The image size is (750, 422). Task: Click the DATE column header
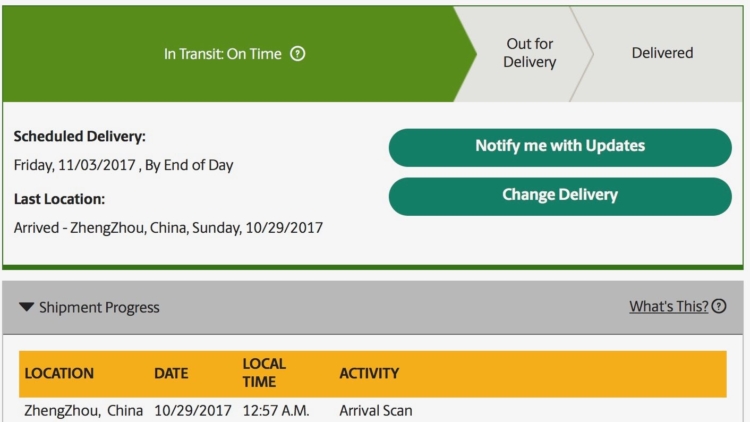pyautogui.click(x=171, y=374)
